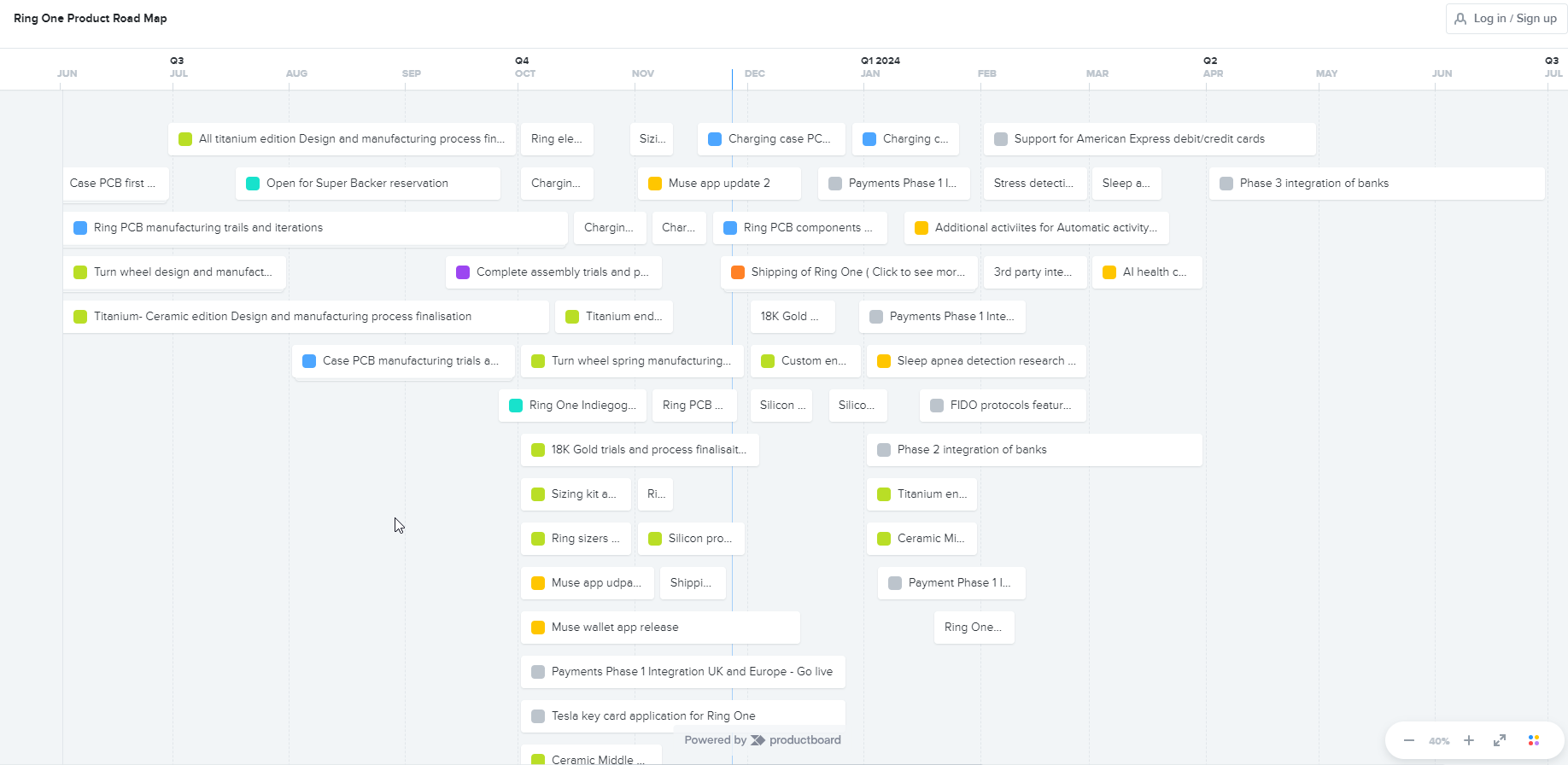
Task: Select the Ring One Indiegog... card
Action: tap(572, 406)
